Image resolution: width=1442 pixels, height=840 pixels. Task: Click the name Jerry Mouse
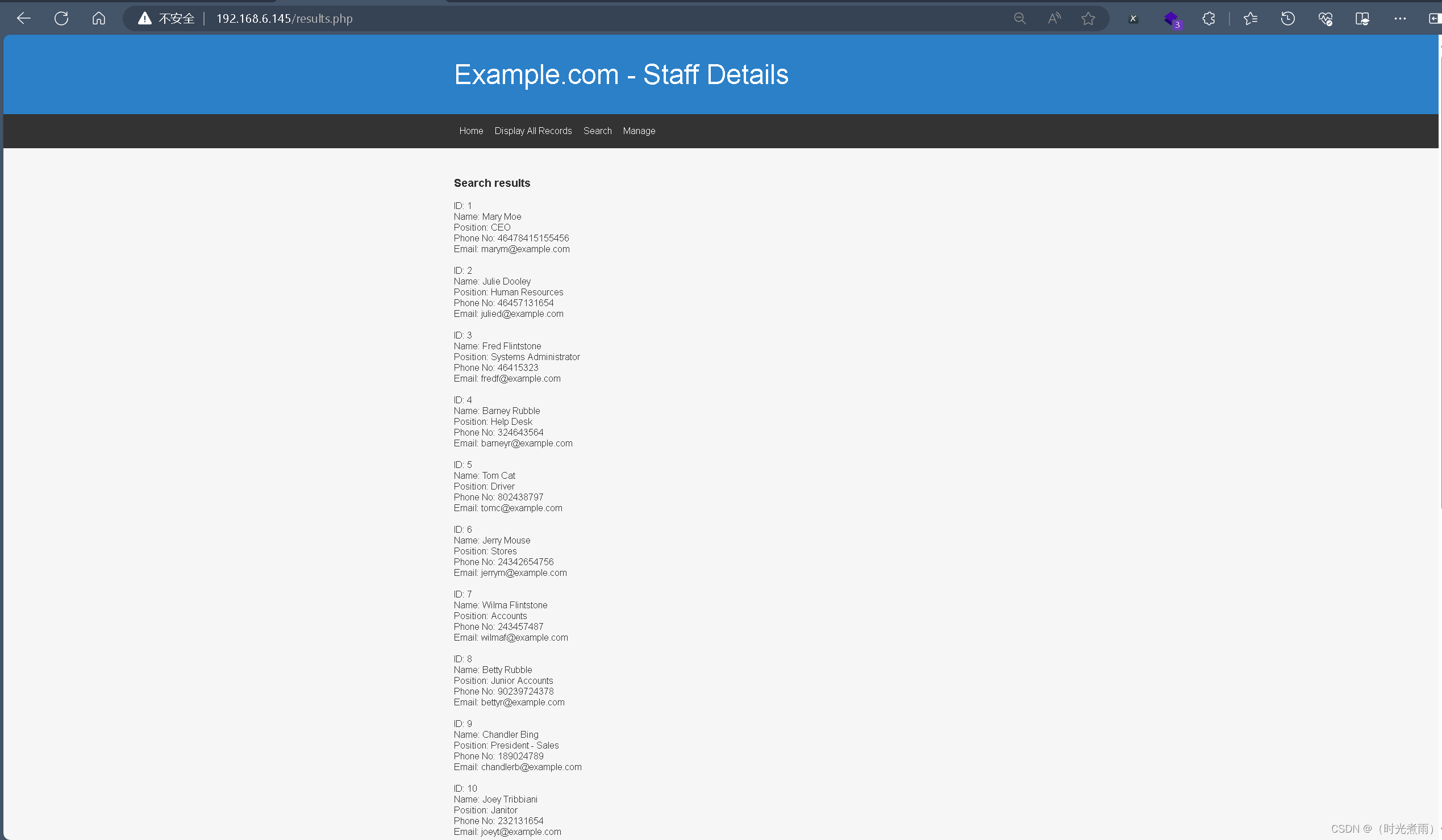(x=506, y=540)
